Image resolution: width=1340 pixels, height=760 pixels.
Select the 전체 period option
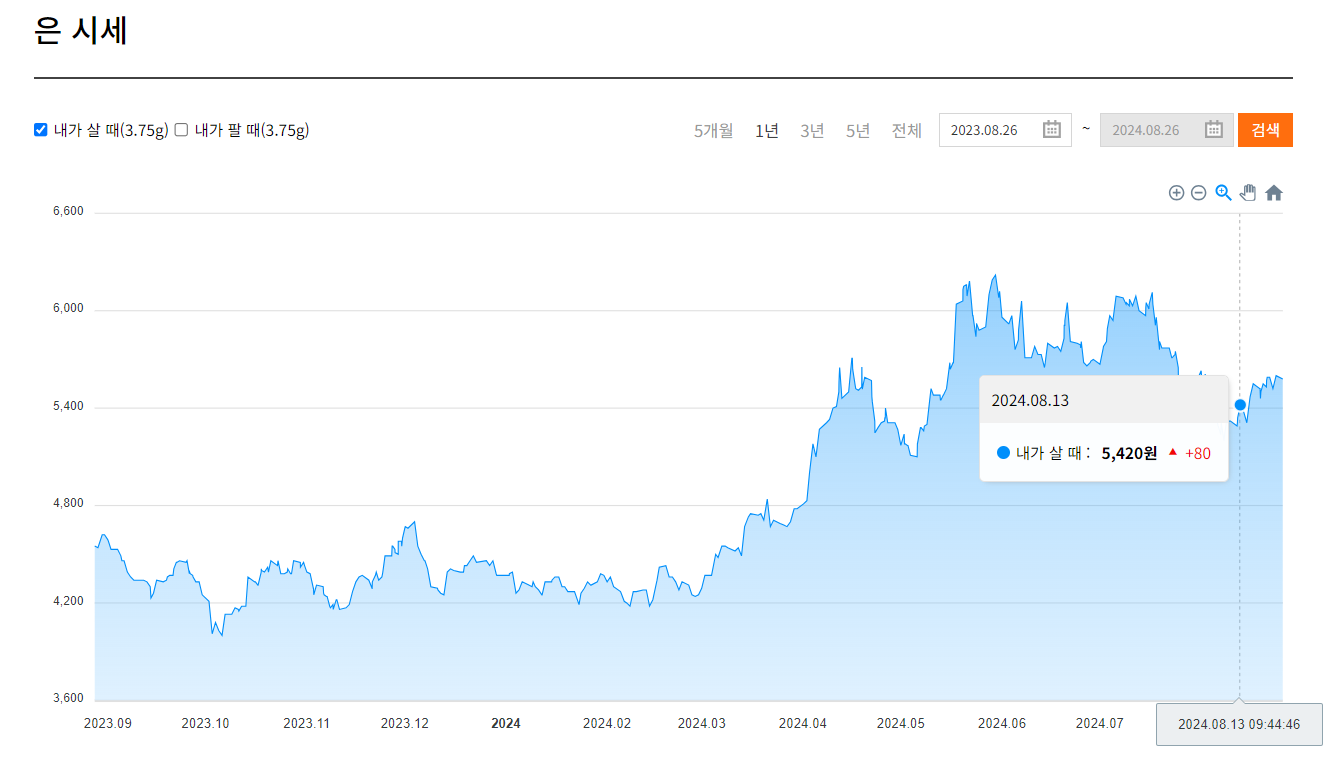pos(907,130)
